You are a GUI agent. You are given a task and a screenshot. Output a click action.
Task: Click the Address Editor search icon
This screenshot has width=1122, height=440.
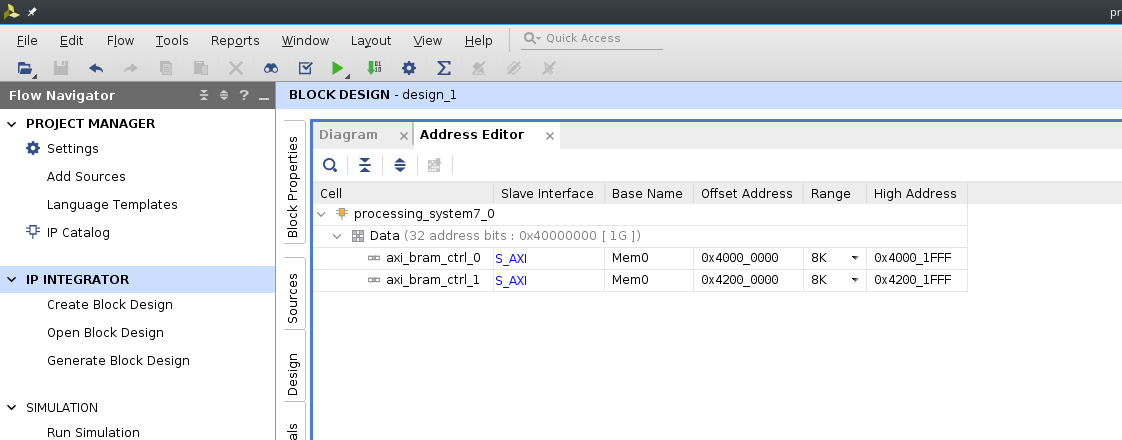point(330,165)
